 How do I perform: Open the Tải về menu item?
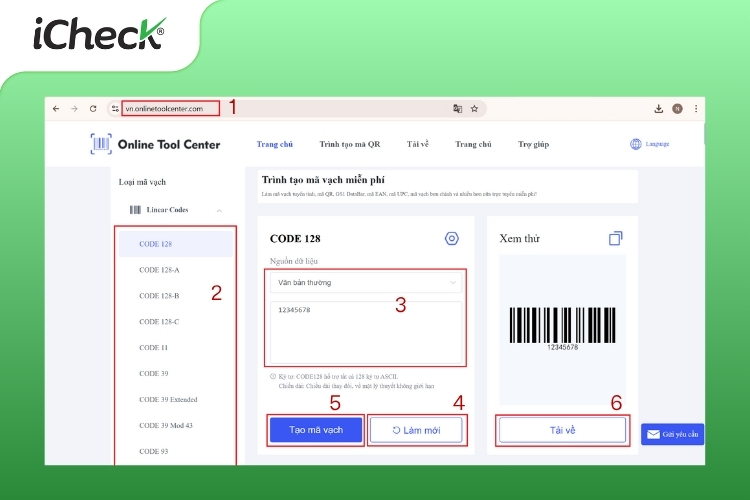click(418, 144)
